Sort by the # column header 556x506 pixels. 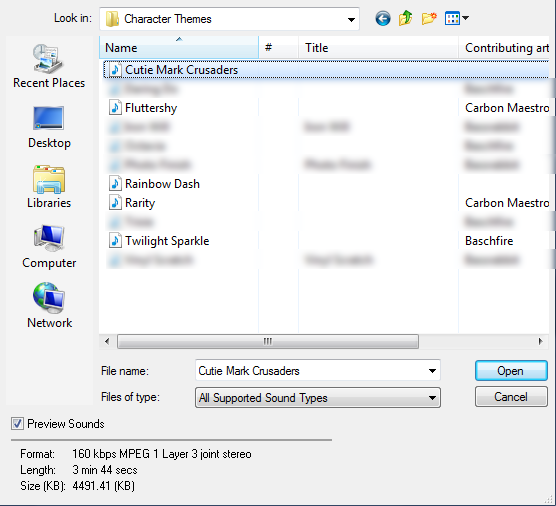click(279, 48)
